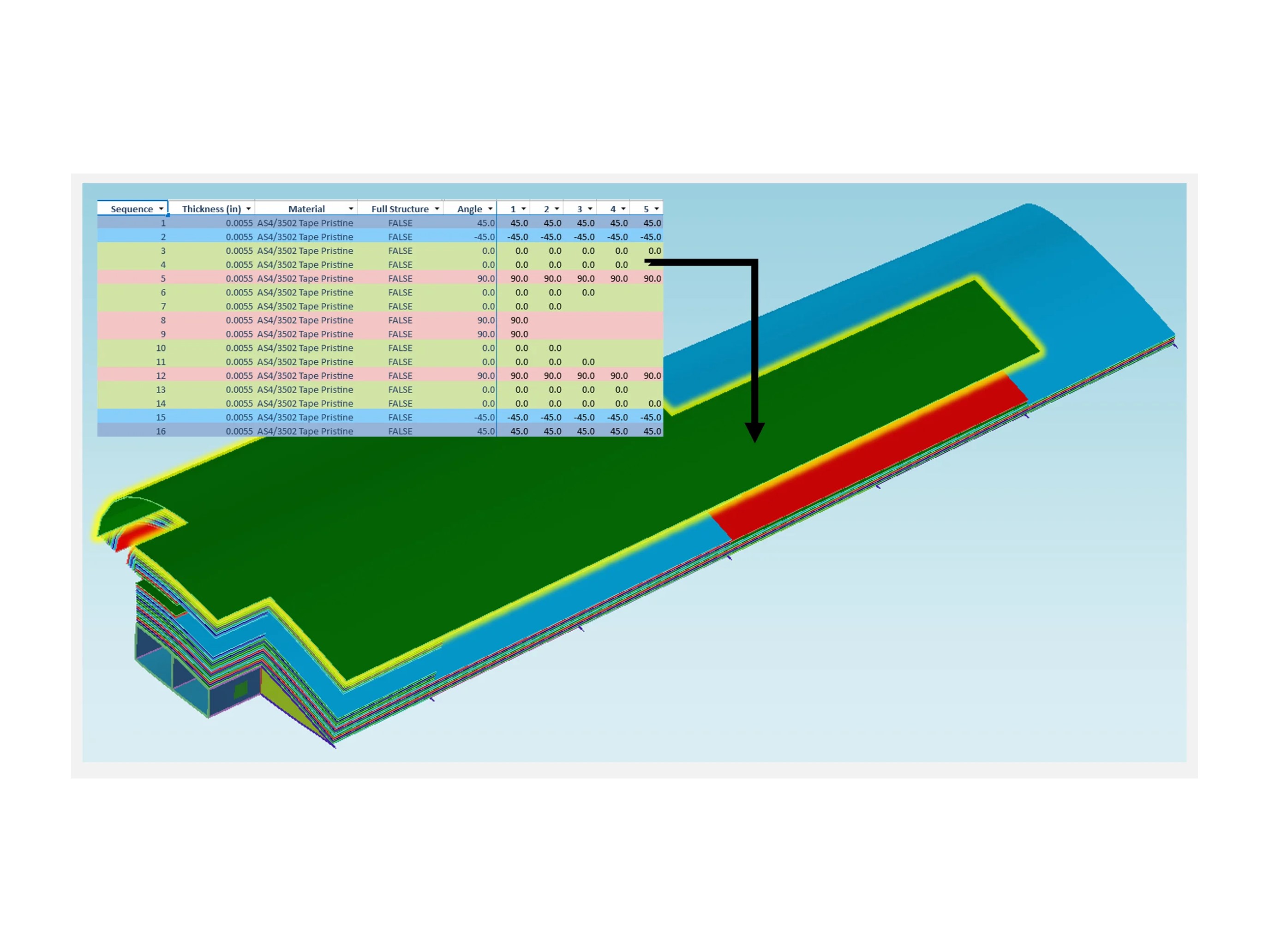The height and width of the screenshot is (952, 1269).
Task: Open the column 5 filter dropdown
Action: click(657, 209)
